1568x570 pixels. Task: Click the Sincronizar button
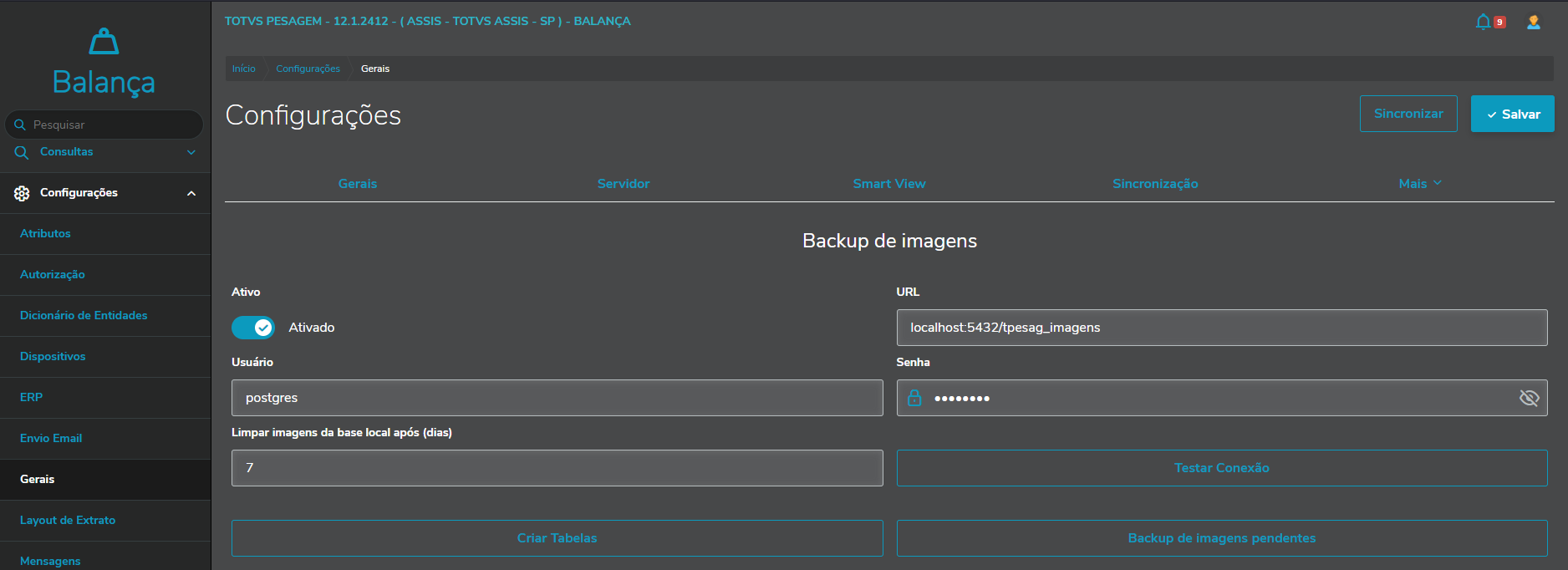coord(1408,114)
